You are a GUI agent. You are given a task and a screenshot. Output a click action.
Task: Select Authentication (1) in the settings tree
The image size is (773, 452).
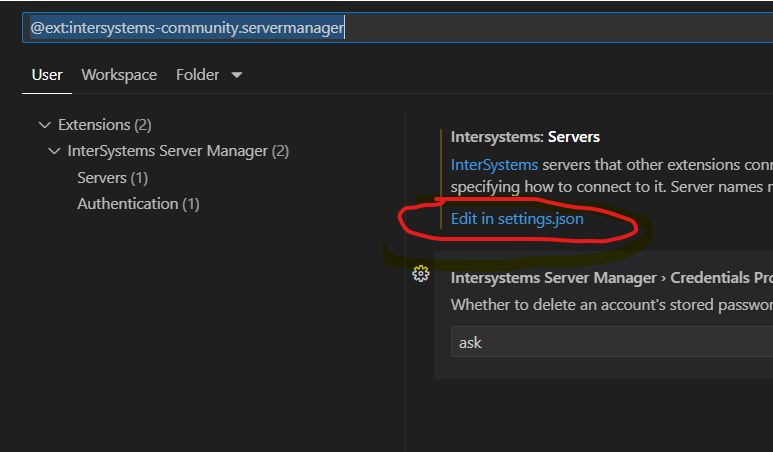click(138, 204)
